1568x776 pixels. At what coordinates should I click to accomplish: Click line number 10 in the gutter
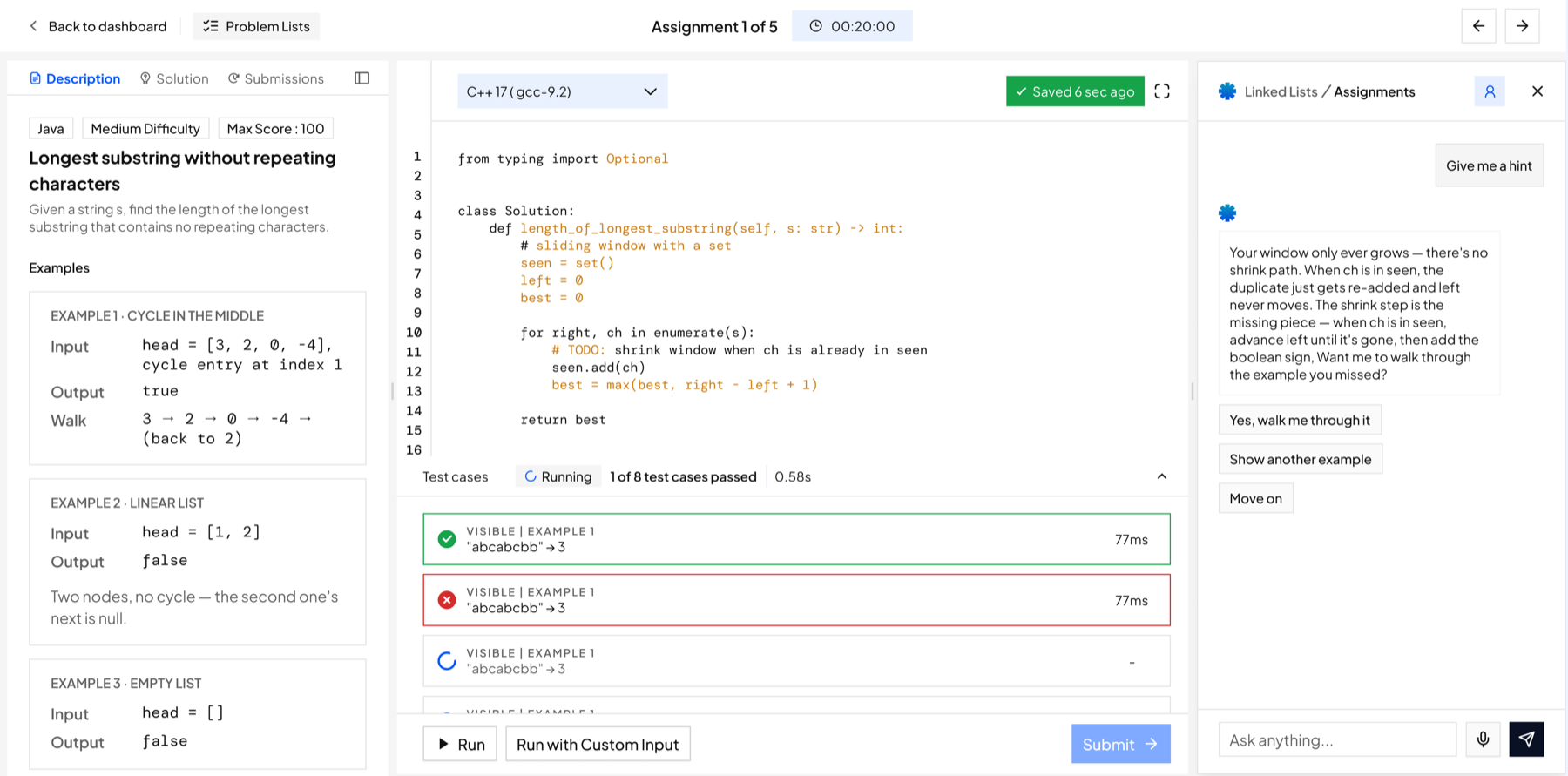414,332
